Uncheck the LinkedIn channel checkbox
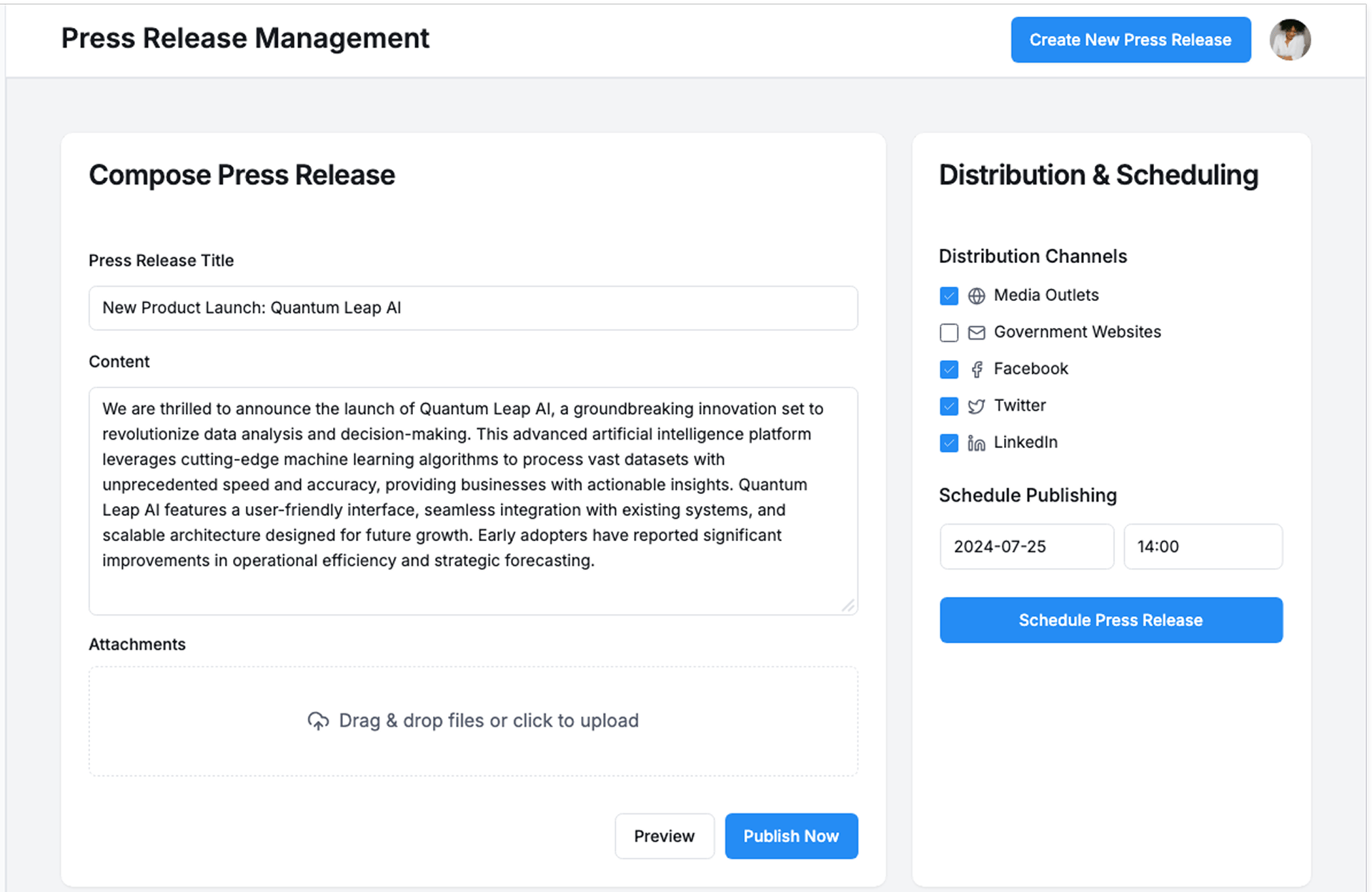Image resolution: width=1372 pixels, height=892 pixels. pyautogui.click(x=949, y=443)
